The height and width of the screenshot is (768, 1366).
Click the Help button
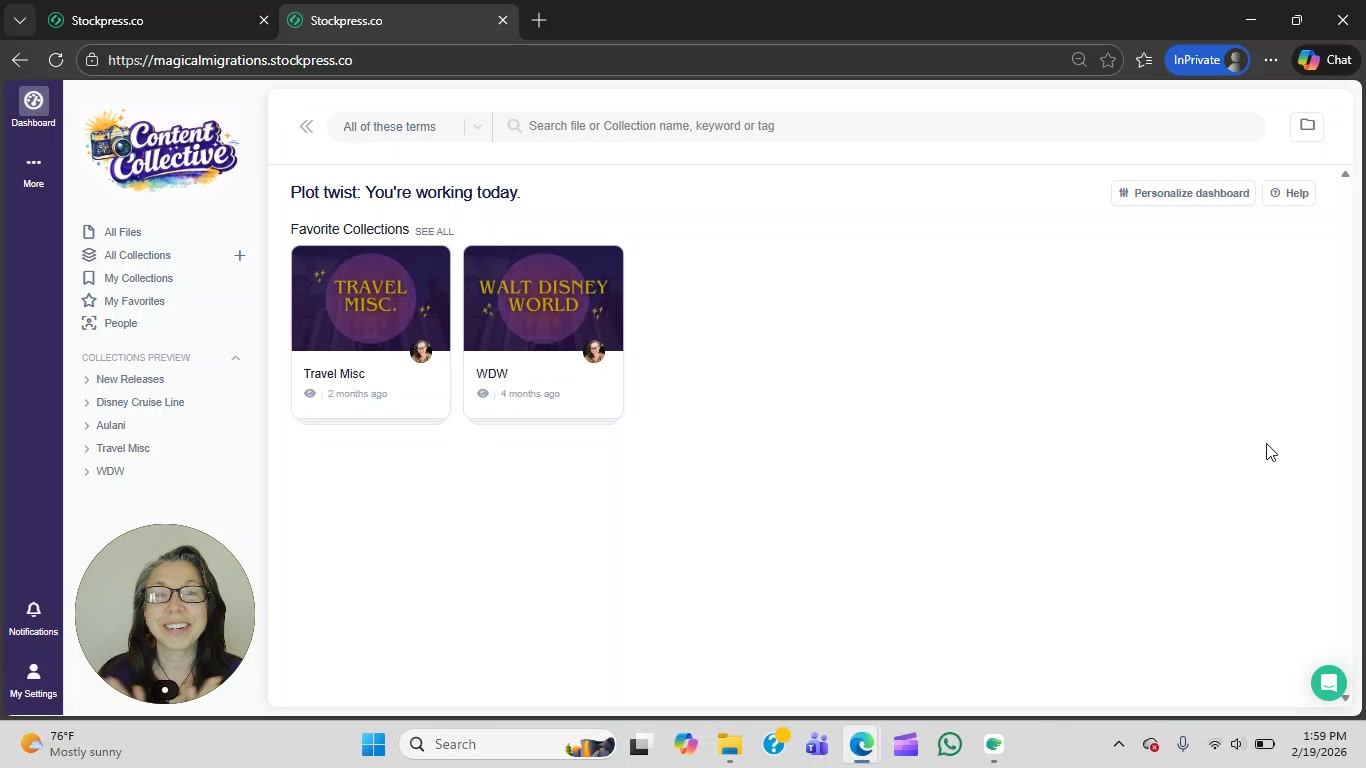pos(1289,193)
